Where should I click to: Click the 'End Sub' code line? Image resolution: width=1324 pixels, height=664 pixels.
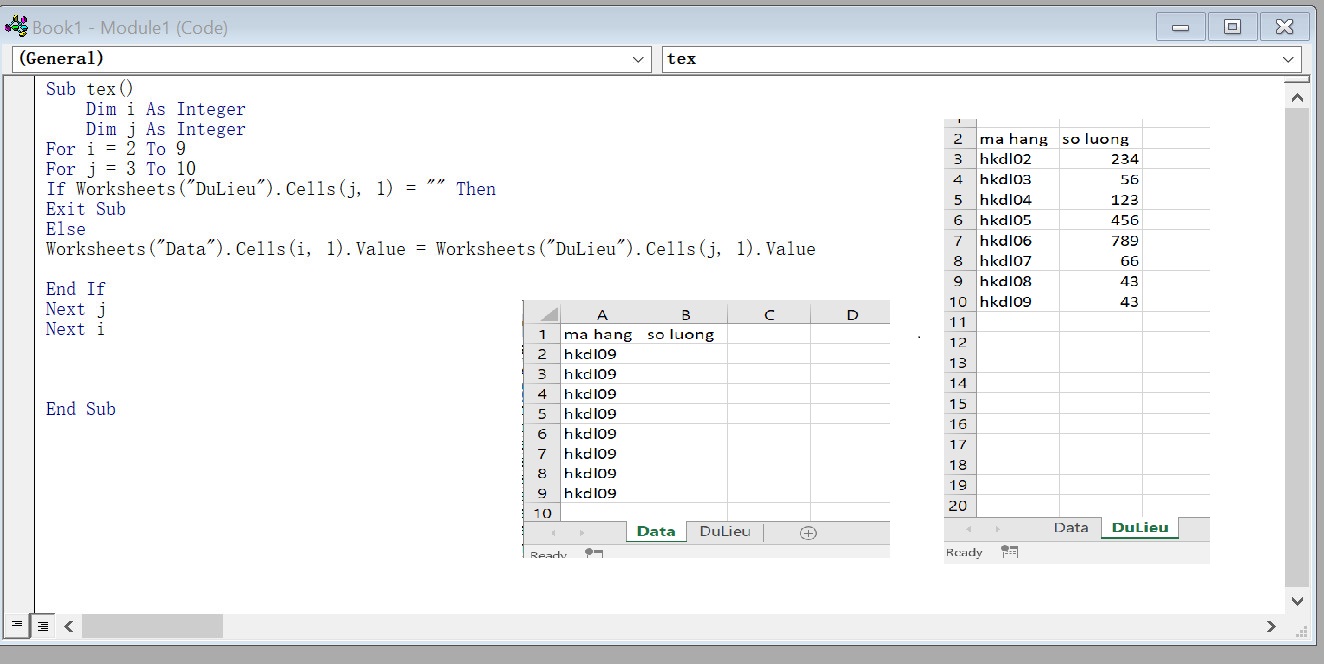tap(80, 409)
